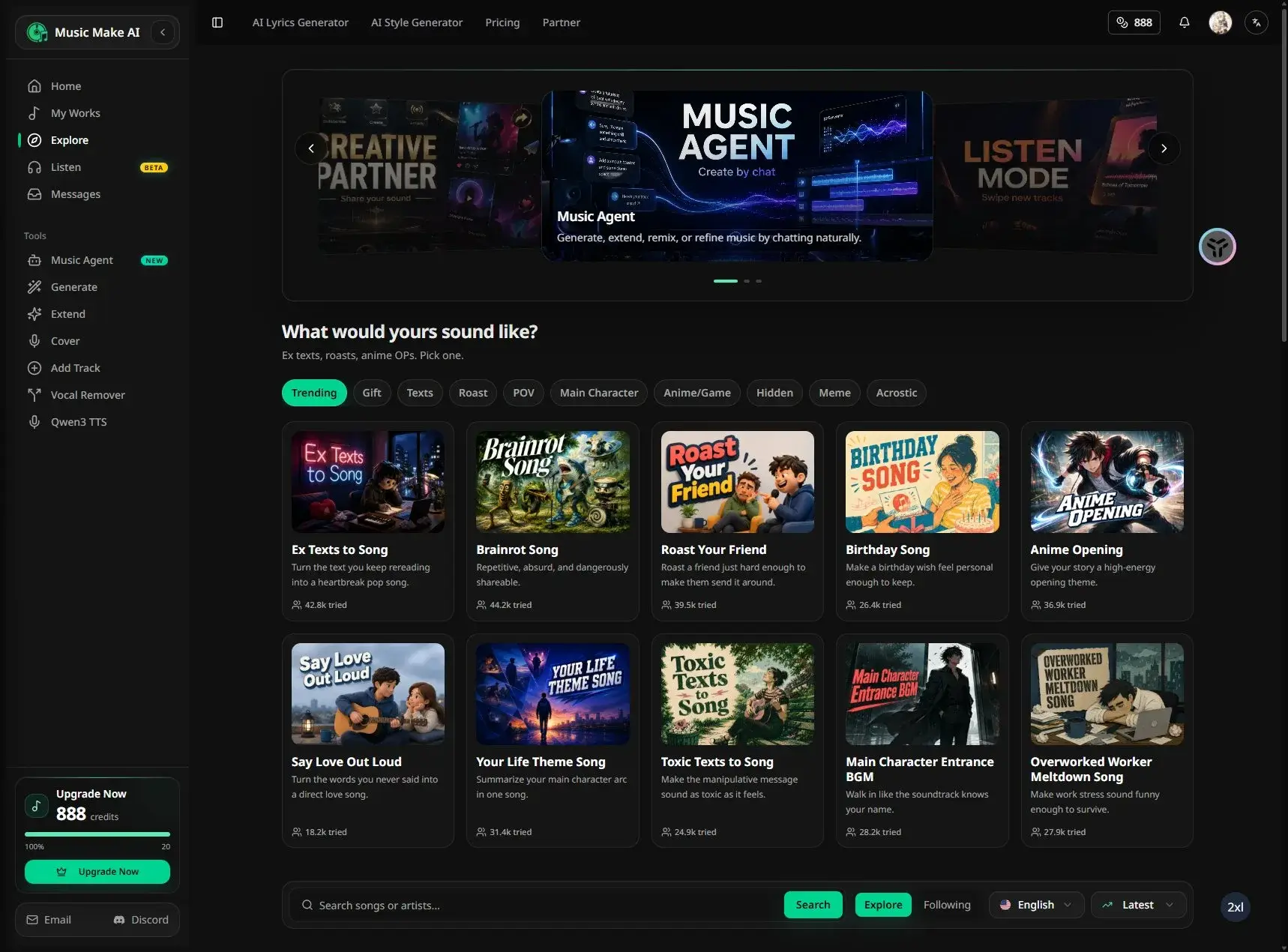
Task: Open Listen beta section
Action: (x=97, y=167)
